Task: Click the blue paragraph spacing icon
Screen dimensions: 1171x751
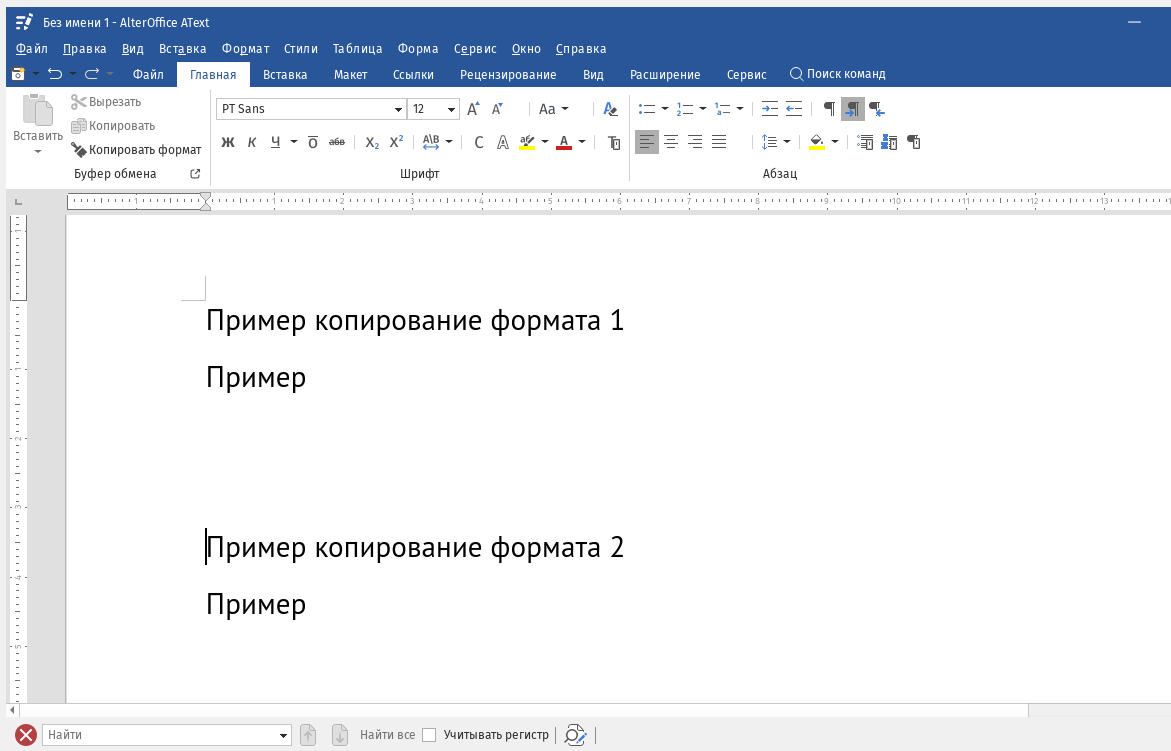Action: pyautogui.click(x=889, y=142)
